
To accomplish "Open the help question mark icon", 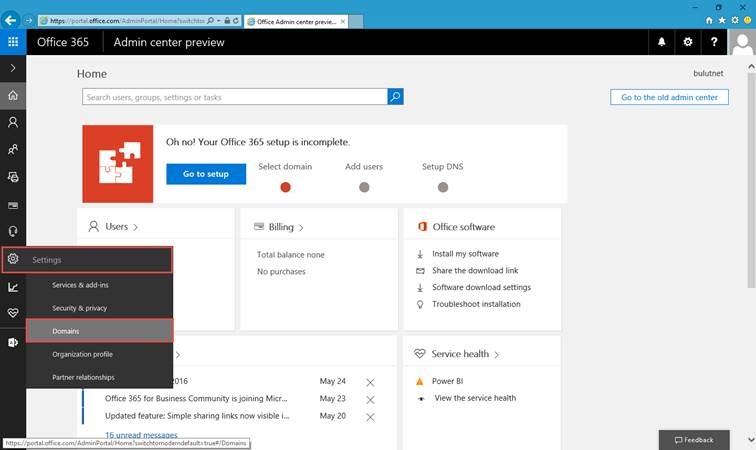I will (x=714, y=42).
